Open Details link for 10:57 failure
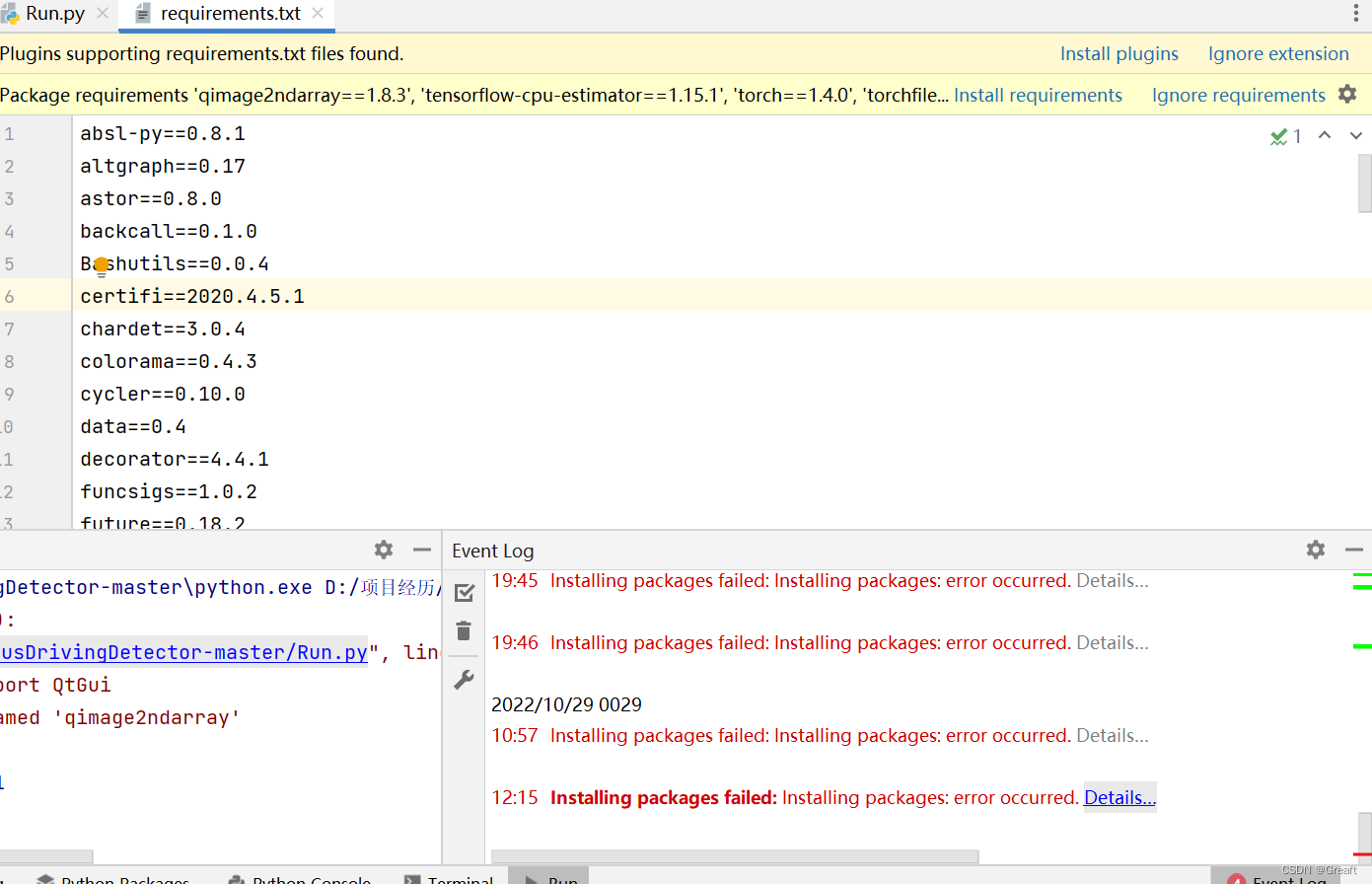1372x884 pixels. click(x=1113, y=735)
